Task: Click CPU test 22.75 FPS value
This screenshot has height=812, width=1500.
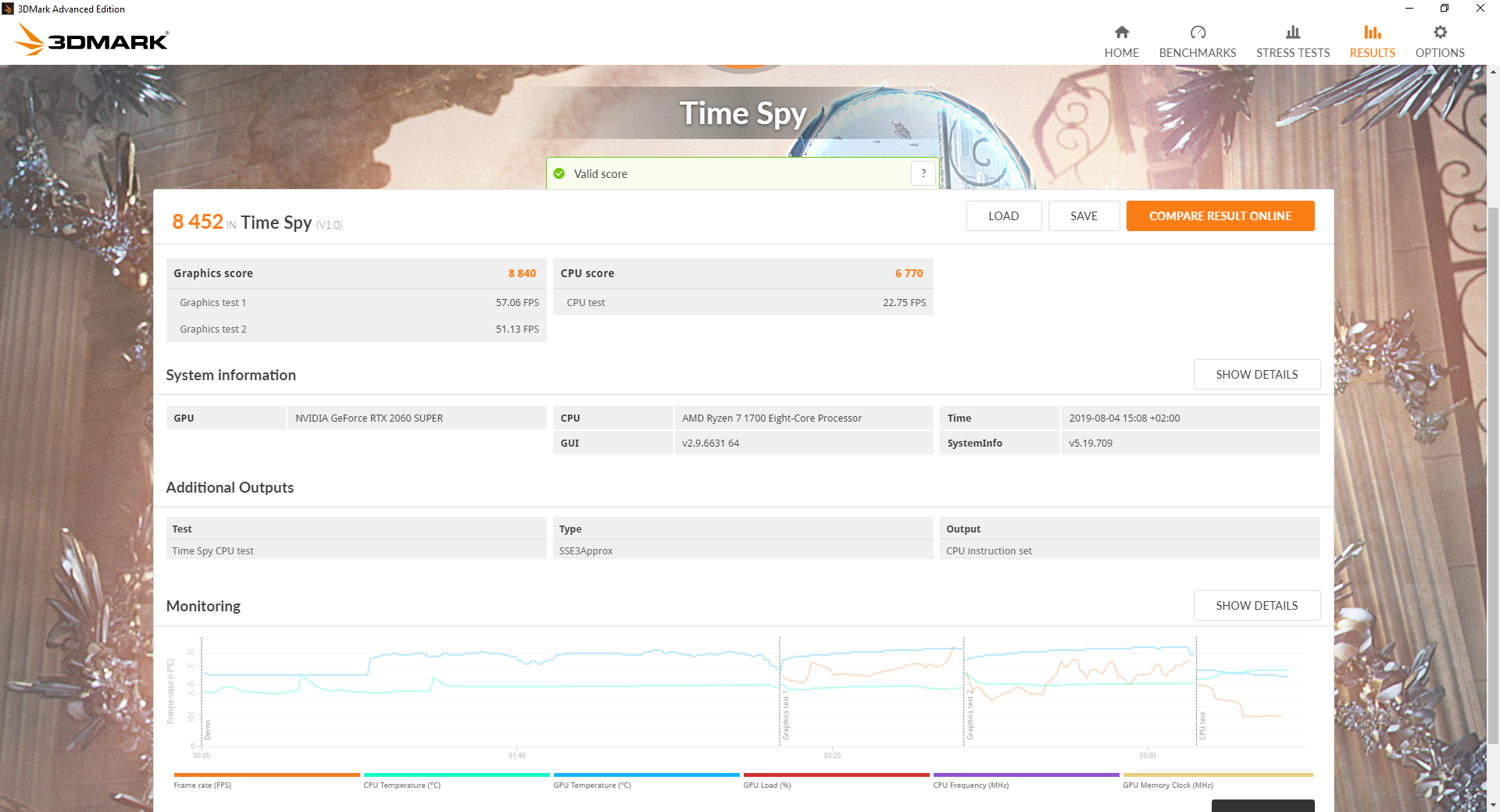Action: [x=904, y=303]
